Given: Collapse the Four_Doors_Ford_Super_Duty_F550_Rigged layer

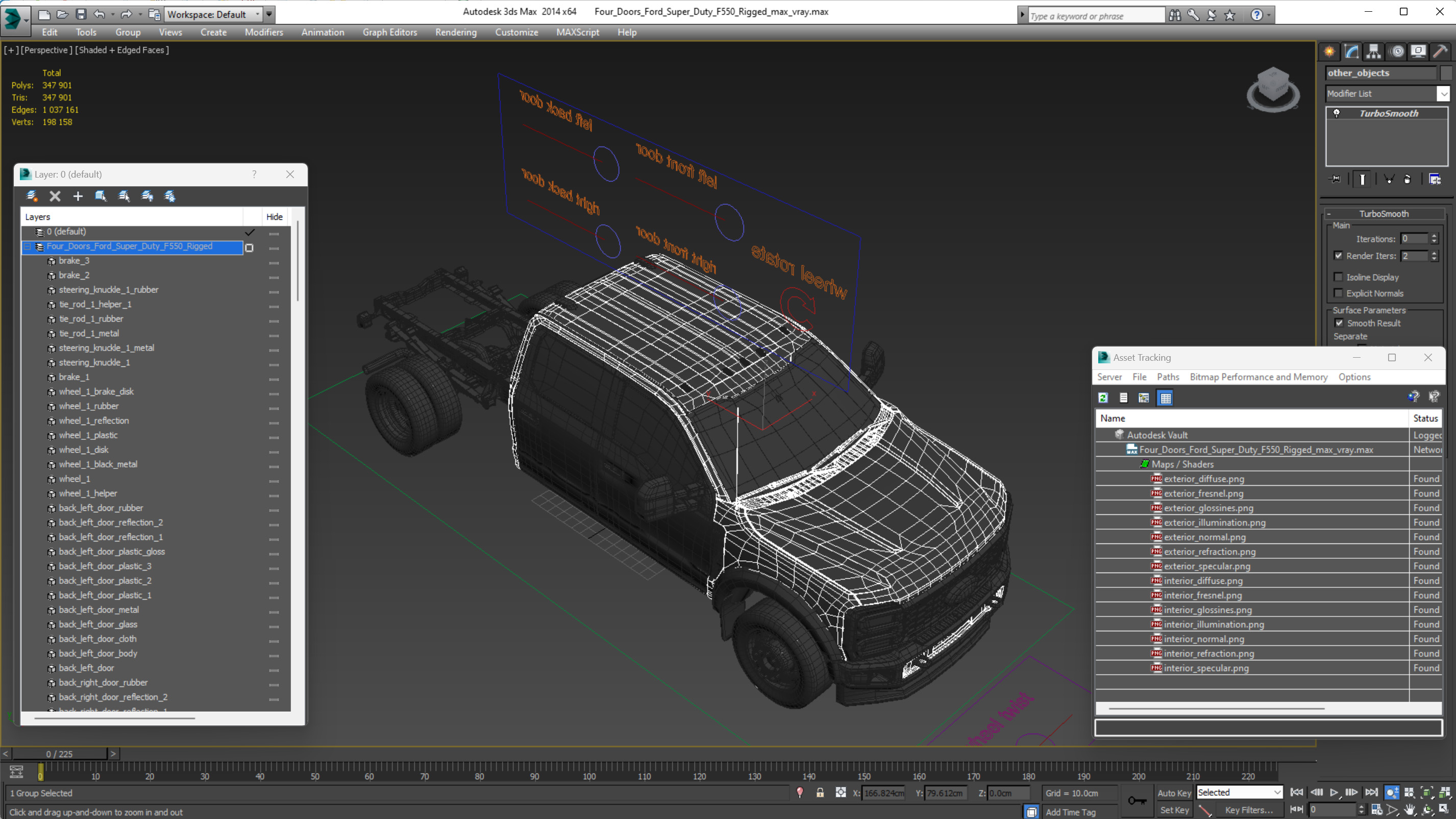Looking at the screenshot, I should click(27, 246).
